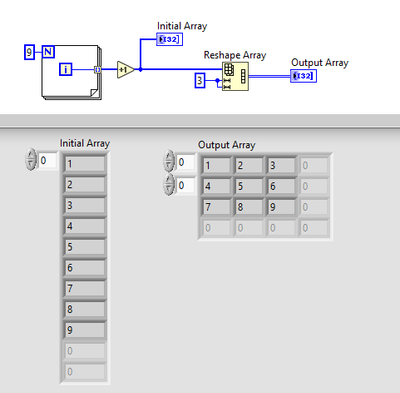Screen dimensions: 400x393
Task: Select the For Loop count terminal N
Action: pyautogui.click(x=48, y=52)
